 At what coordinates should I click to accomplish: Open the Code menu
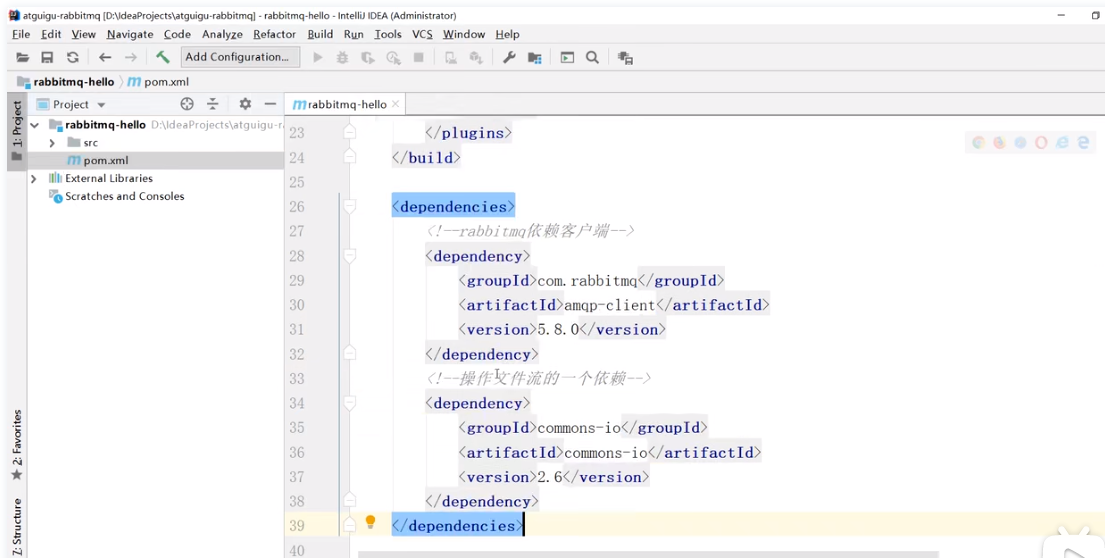[177, 34]
